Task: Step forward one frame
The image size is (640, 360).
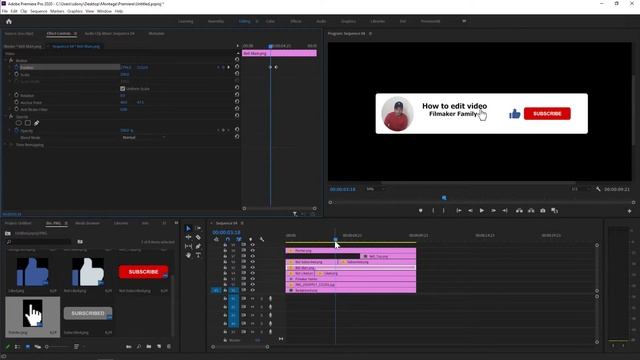Action: [x=493, y=211]
